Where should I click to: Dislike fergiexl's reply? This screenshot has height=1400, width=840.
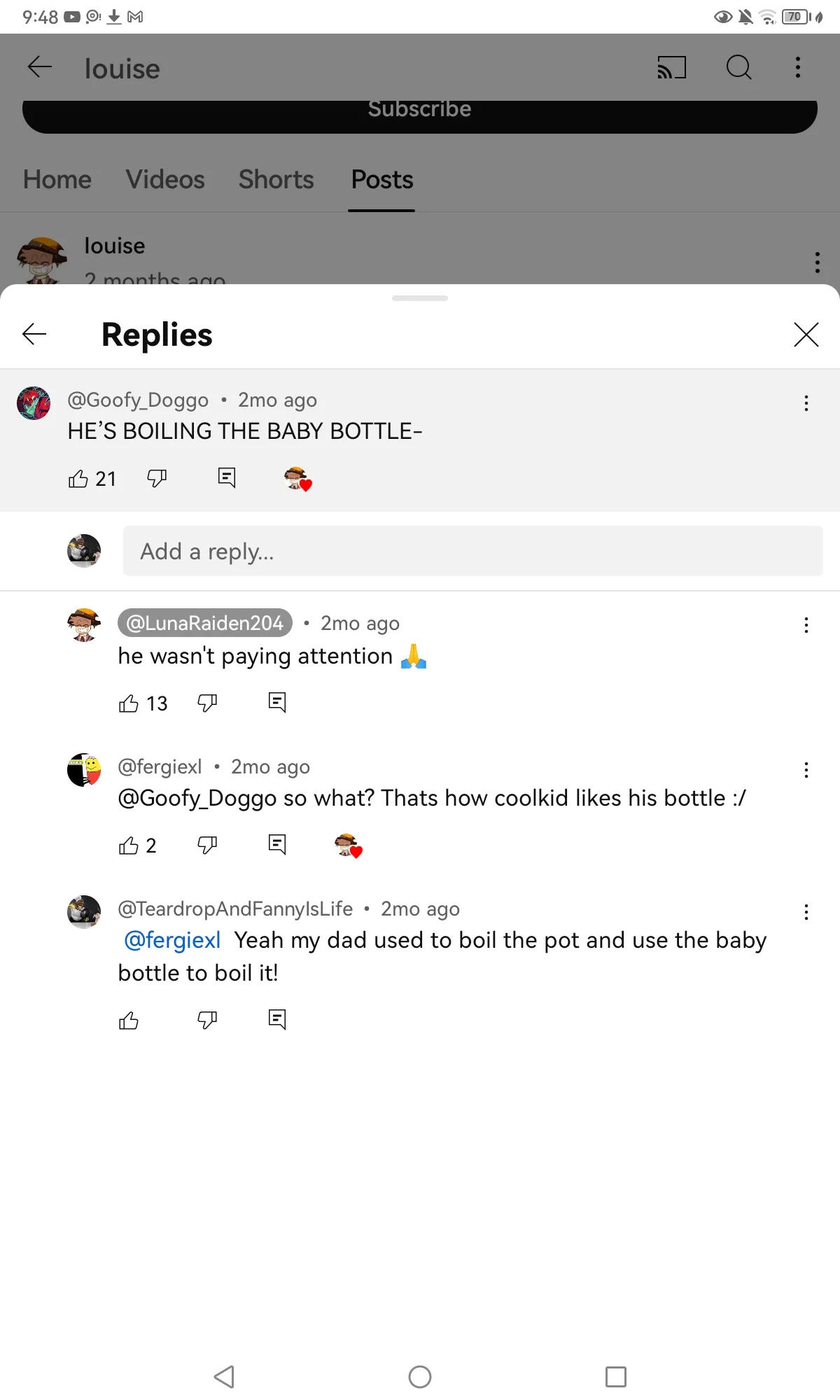pos(207,845)
